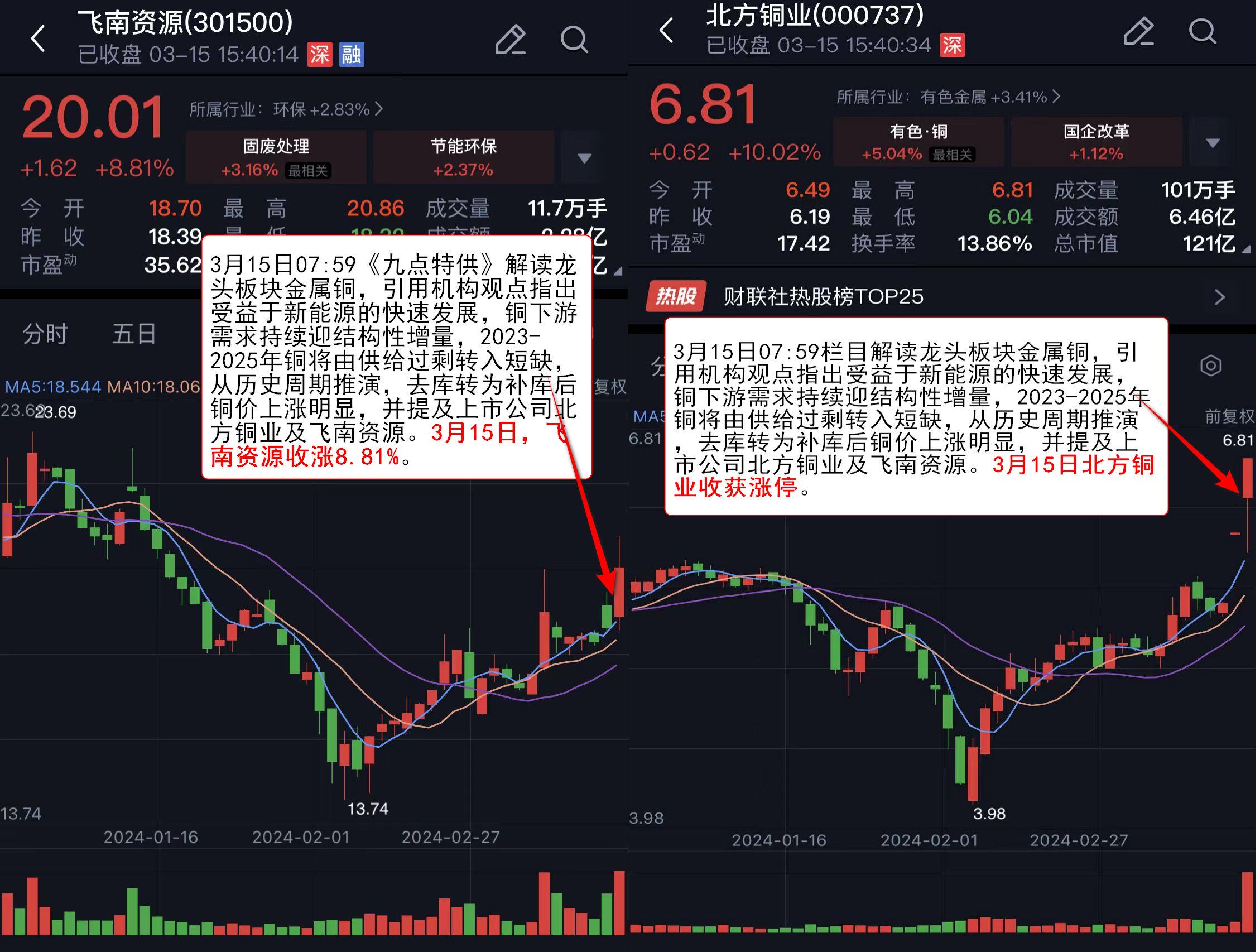Tap the edit pencil icon for 北方铜业
The height and width of the screenshot is (952, 1260).
tap(1139, 31)
